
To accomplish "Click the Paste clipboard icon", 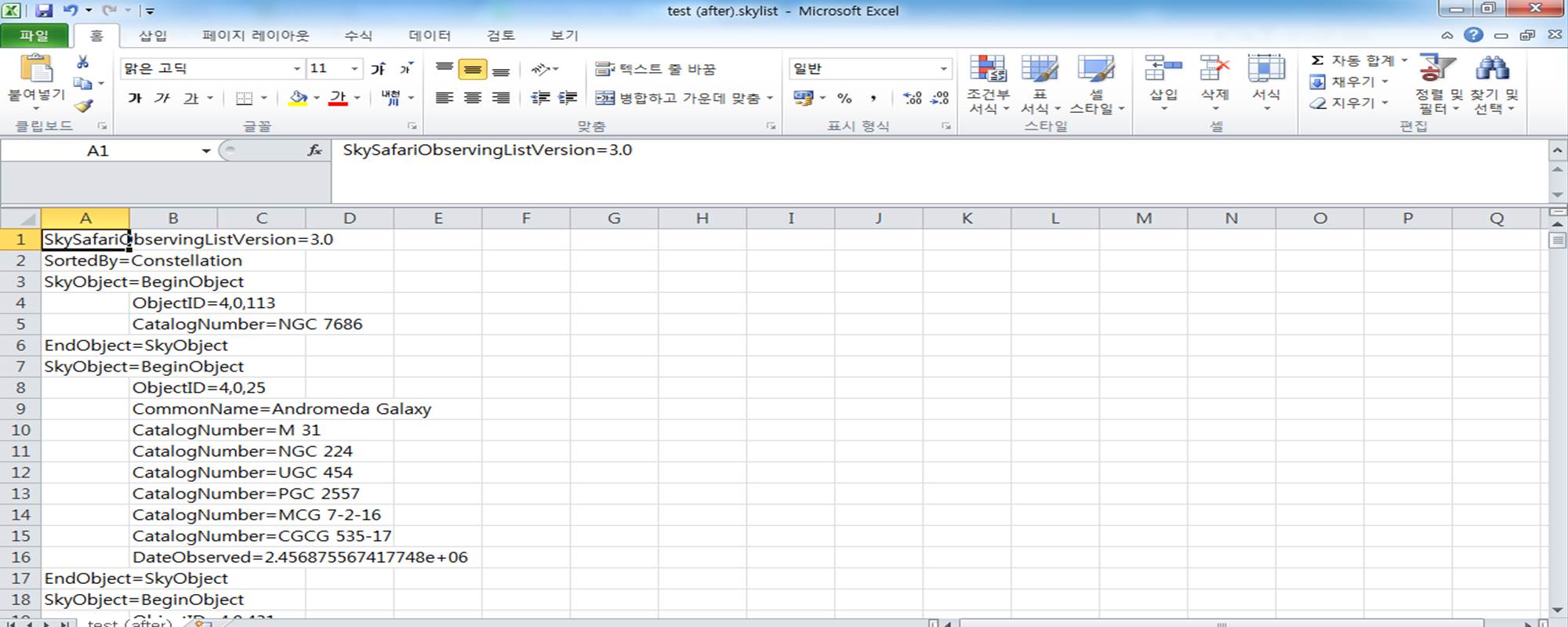I will point(37,69).
